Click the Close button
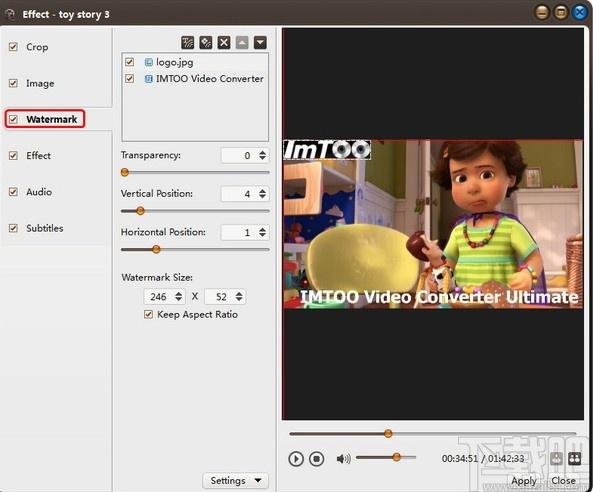Screen dimensions: 593x492 (563, 481)
